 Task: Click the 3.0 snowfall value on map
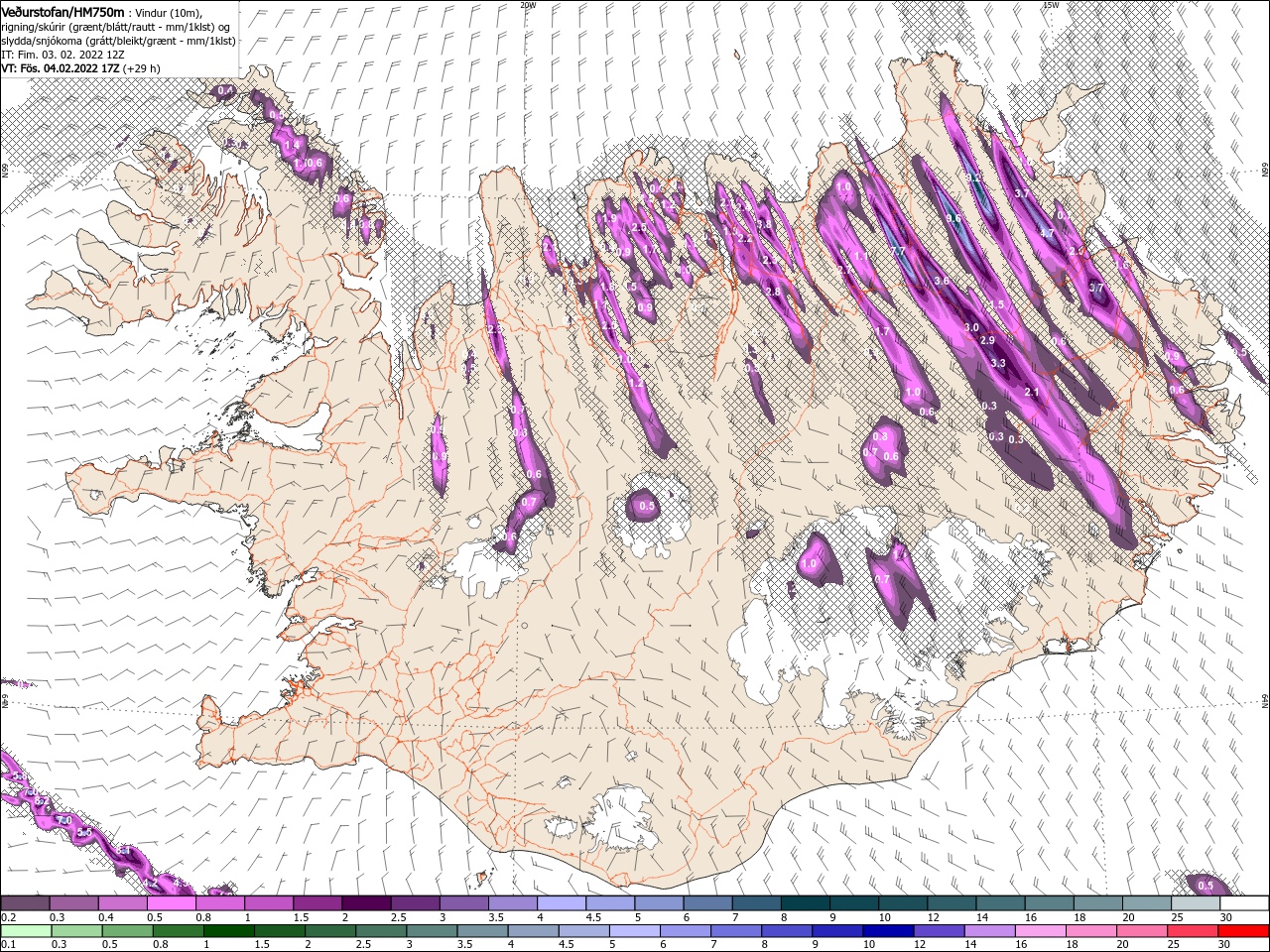971,327
